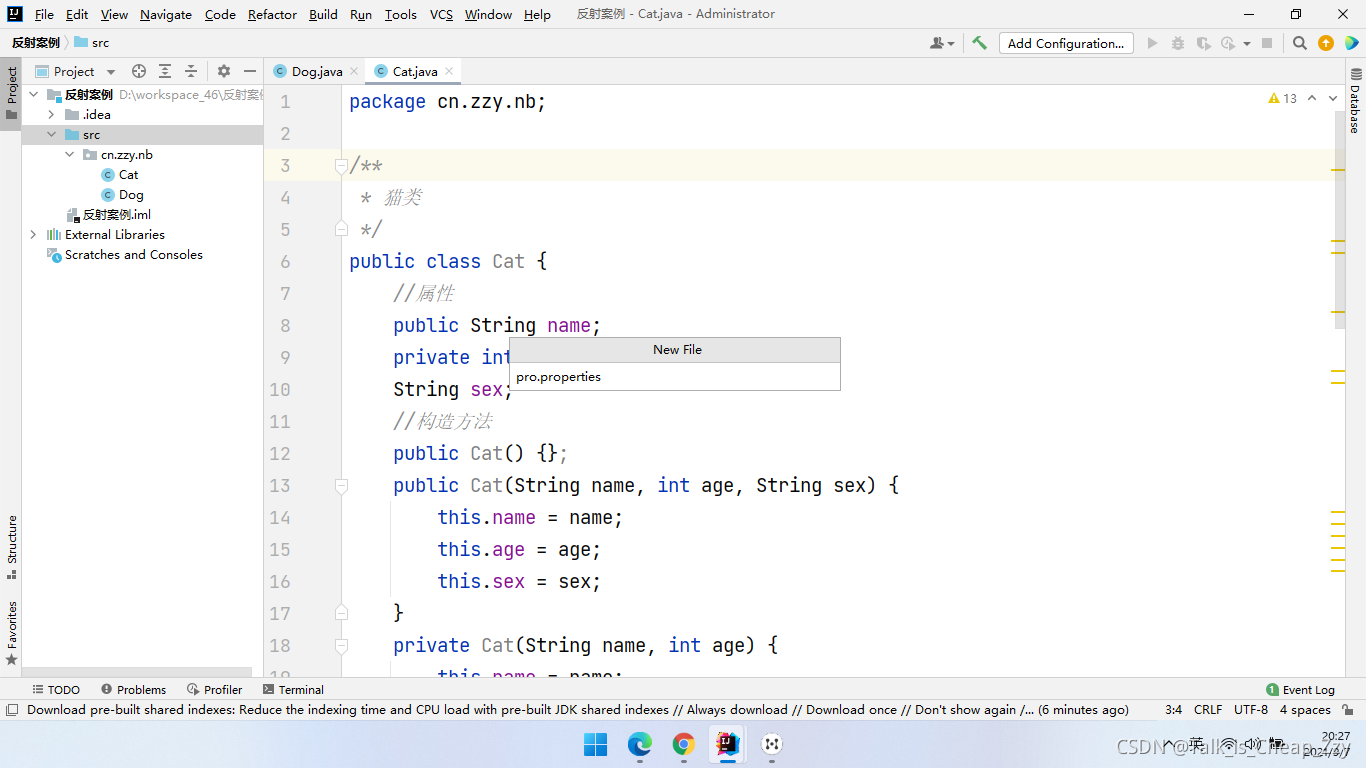1366x768 pixels.
Task: Open Microsoft Edge from taskbar
Action: coord(639,744)
